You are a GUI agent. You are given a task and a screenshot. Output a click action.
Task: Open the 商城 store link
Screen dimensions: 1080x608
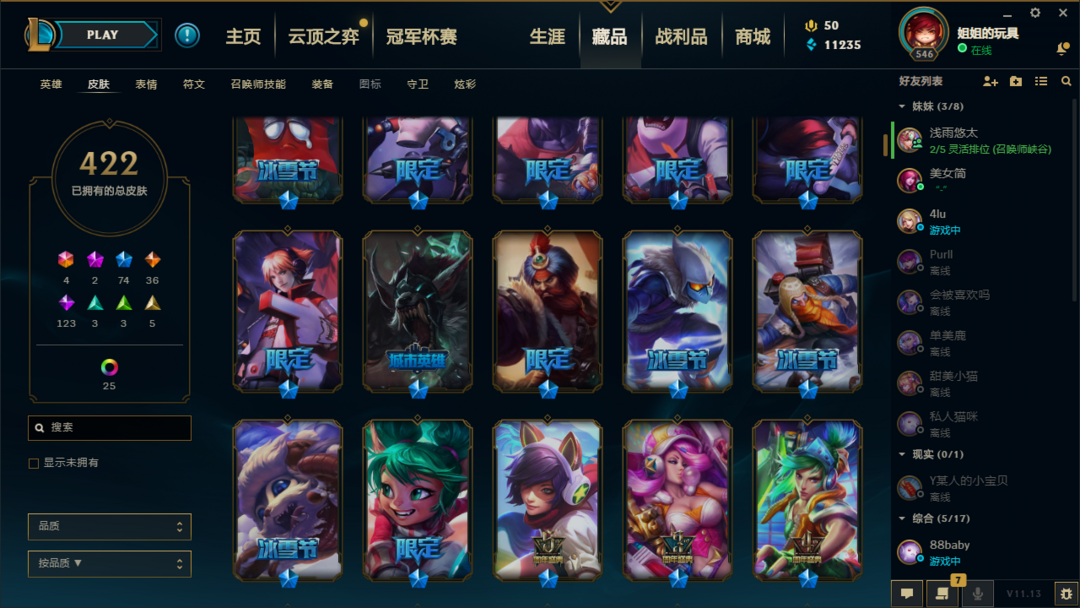point(752,36)
